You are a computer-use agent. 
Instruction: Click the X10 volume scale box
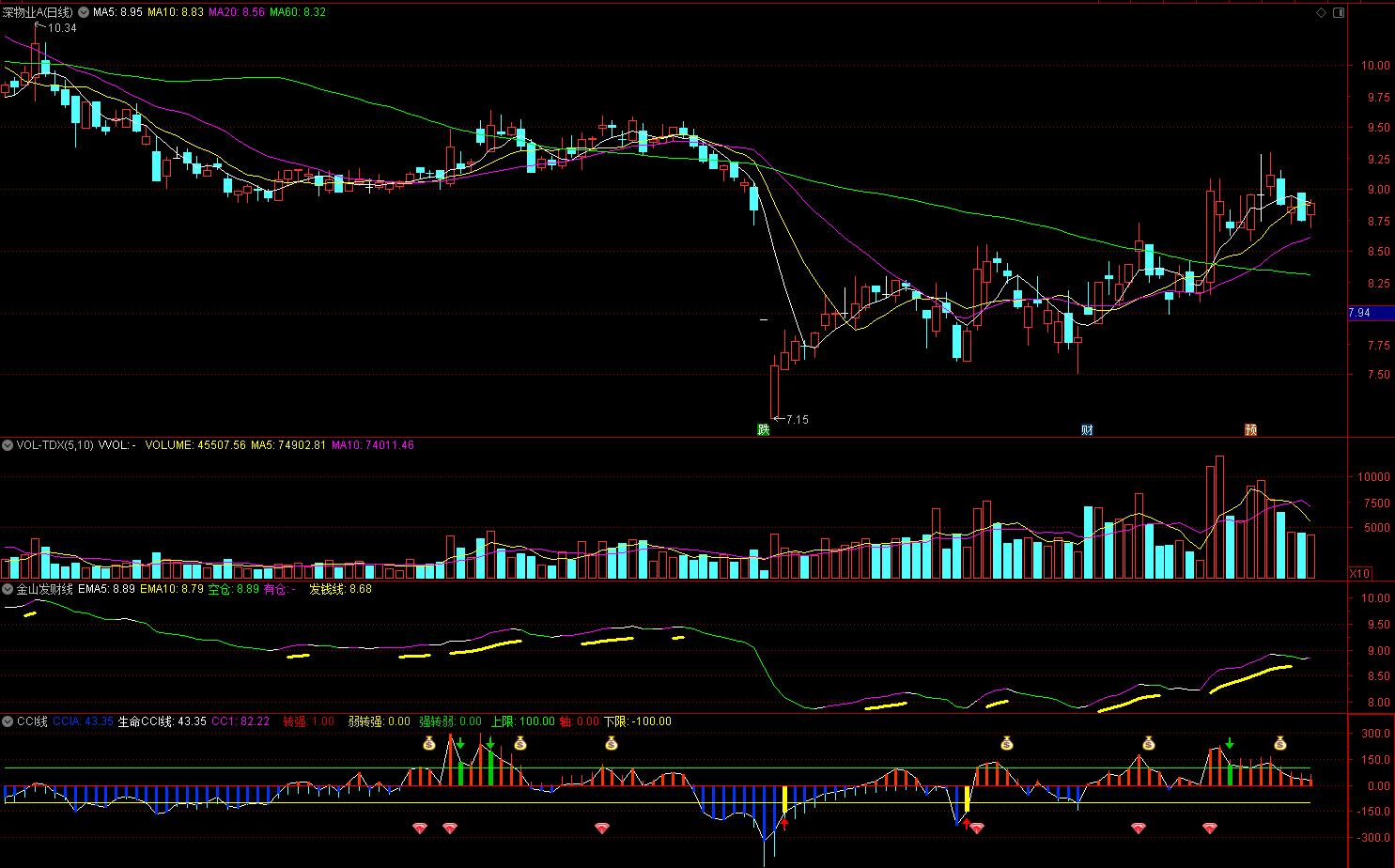click(1359, 573)
